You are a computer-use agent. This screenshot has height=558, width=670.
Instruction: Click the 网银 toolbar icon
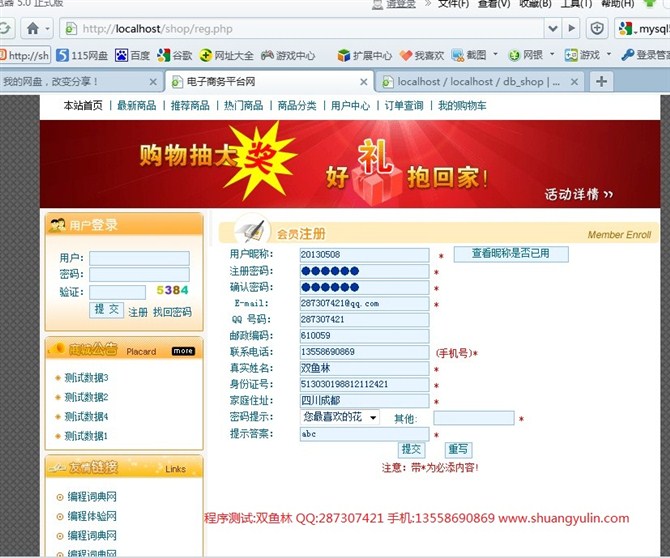(514, 55)
